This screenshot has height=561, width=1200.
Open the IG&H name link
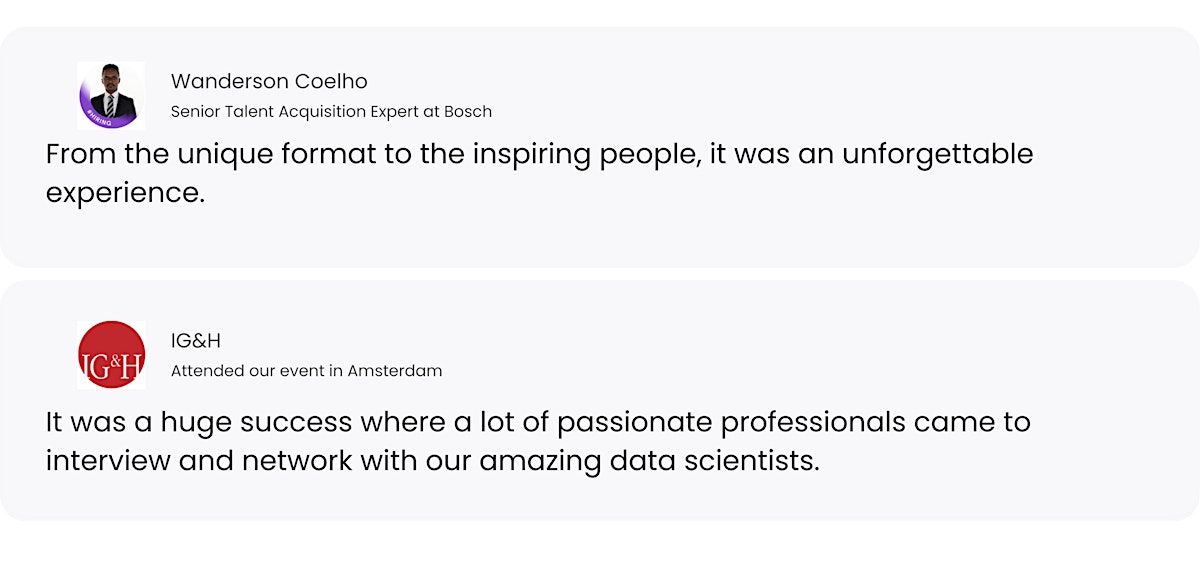click(x=196, y=341)
